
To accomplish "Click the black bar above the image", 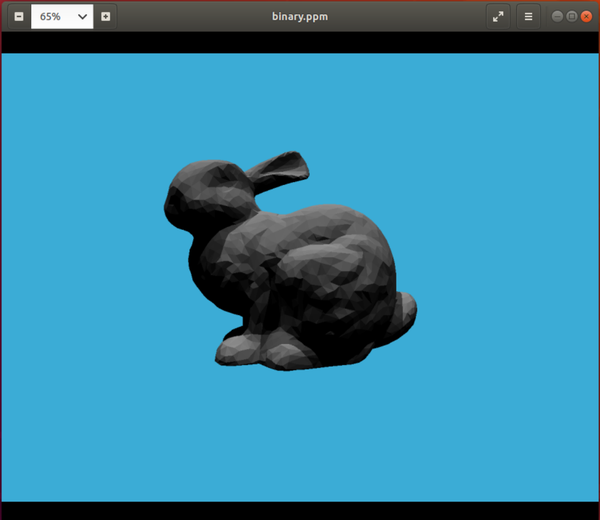I will click(300, 42).
